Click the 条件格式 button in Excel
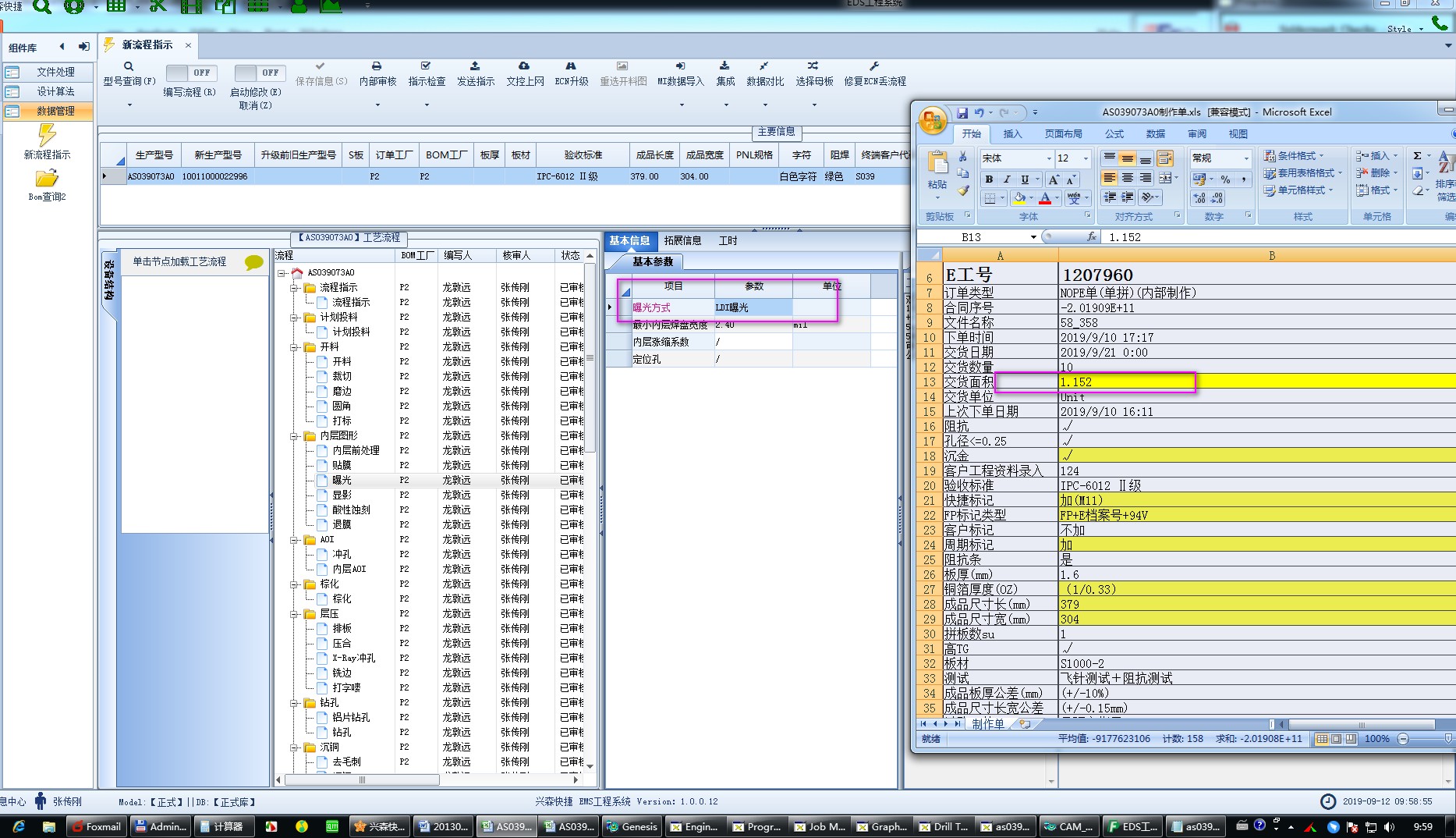1456x838 pixels. click(x=1295, y=156)
